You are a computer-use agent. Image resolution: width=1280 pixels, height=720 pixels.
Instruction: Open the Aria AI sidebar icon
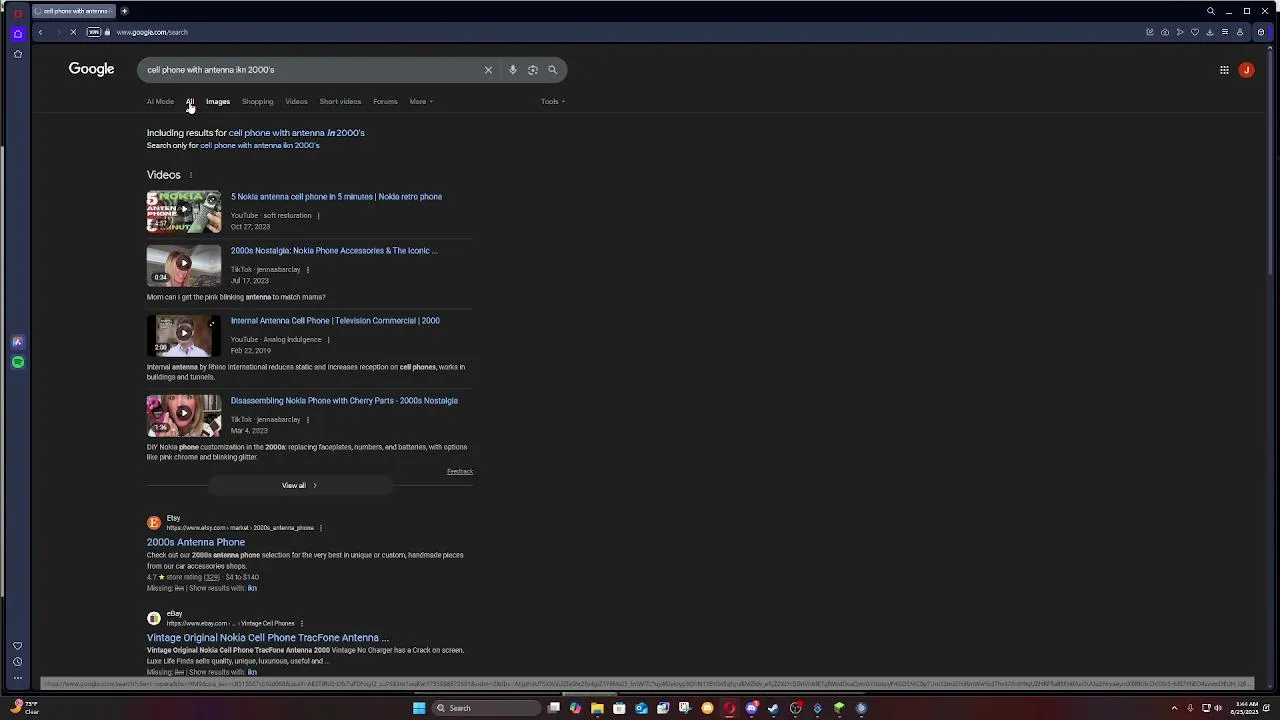coord(17,342)
